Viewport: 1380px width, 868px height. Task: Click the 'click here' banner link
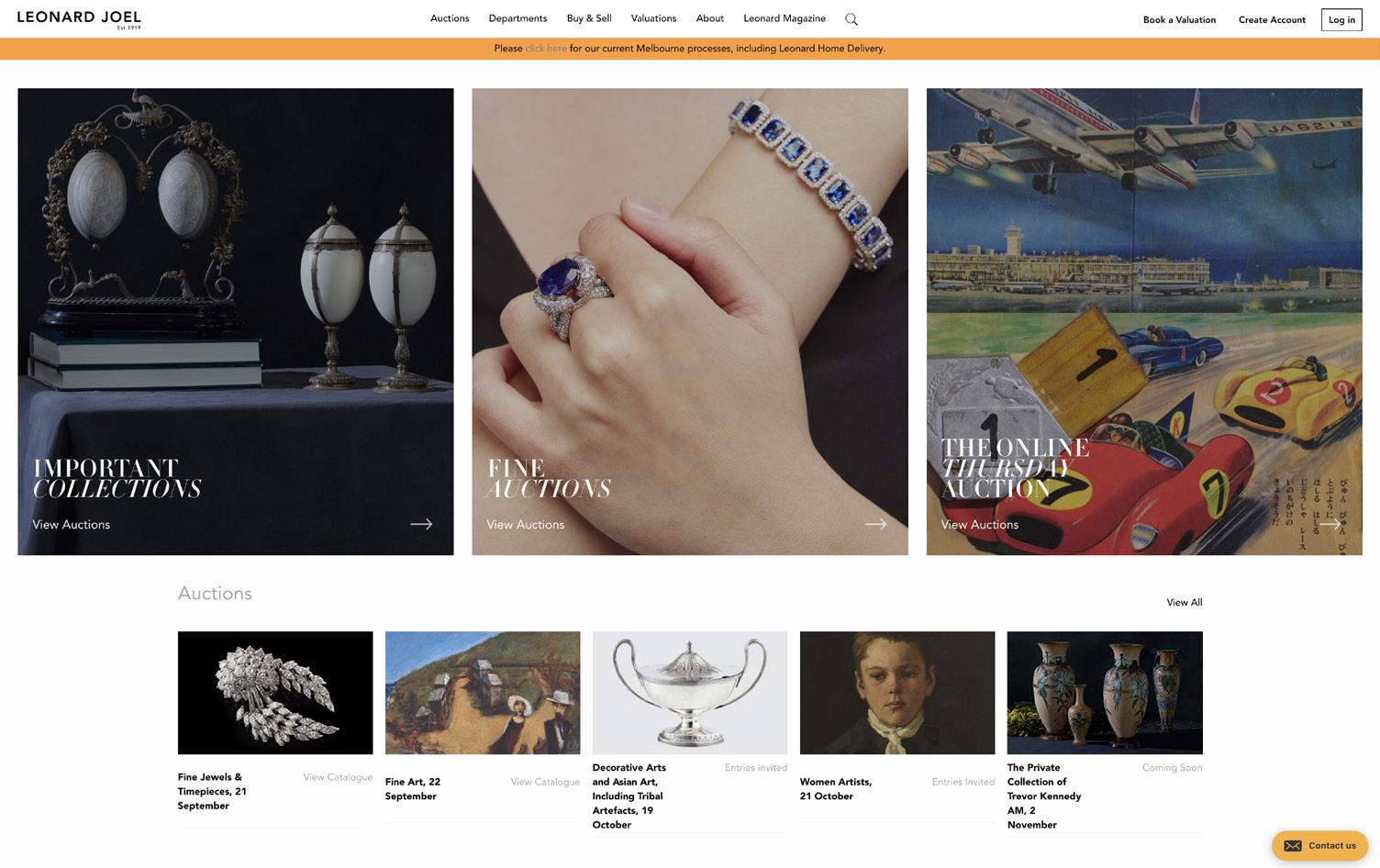coord(546,49)
